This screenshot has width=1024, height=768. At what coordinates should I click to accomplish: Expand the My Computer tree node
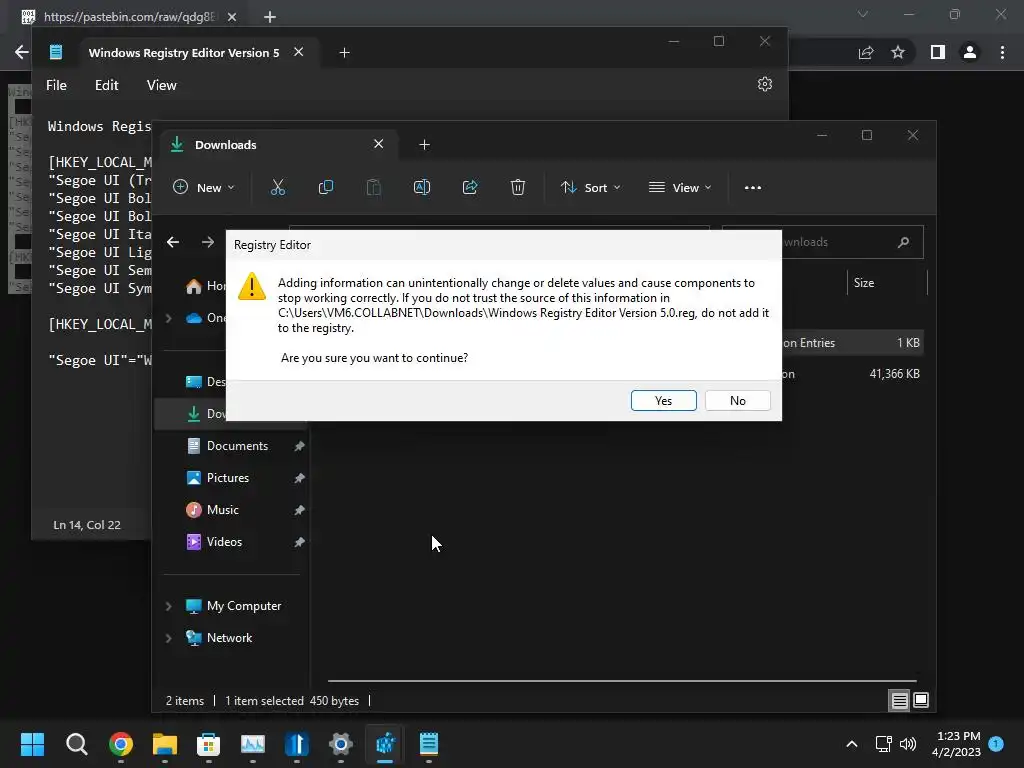pos(168,606)
